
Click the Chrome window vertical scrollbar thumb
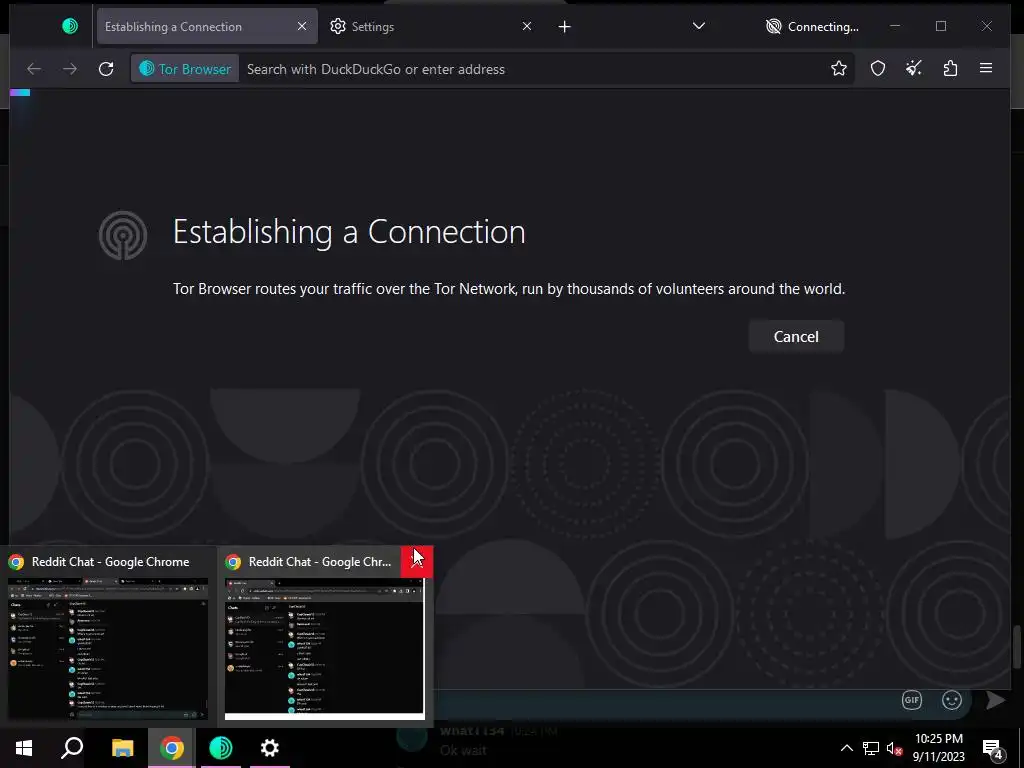pos(1016,647)
